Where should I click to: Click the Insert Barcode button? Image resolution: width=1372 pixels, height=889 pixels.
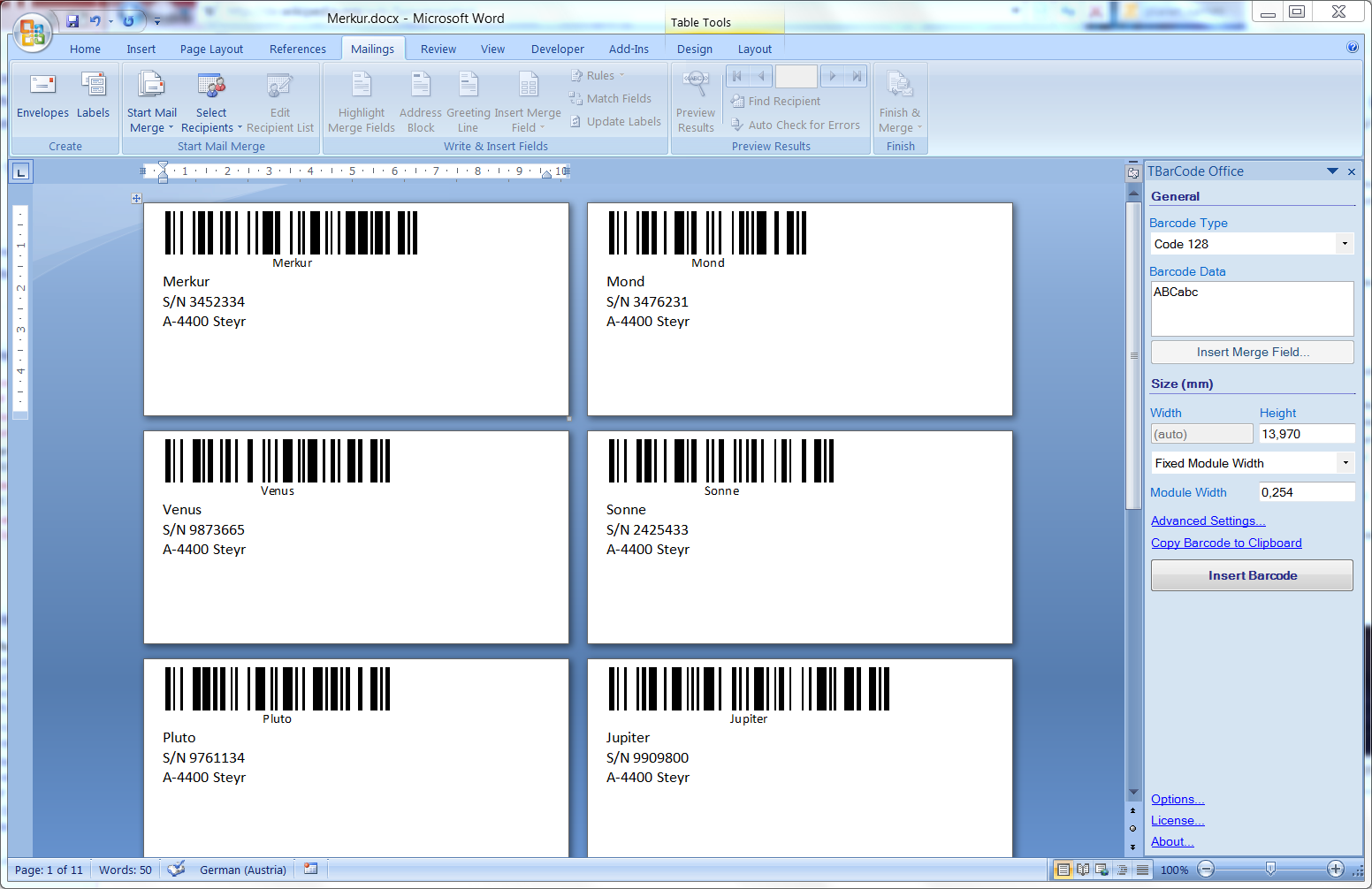tap(1252, 575)
